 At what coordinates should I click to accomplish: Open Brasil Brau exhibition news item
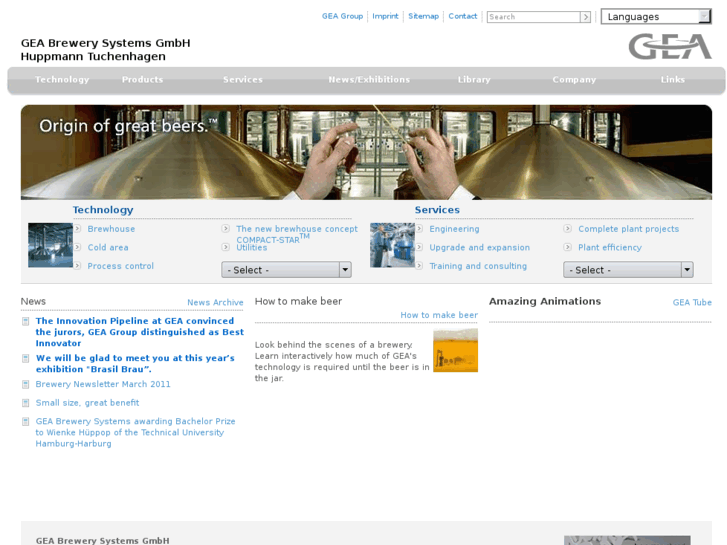(135, 364)
